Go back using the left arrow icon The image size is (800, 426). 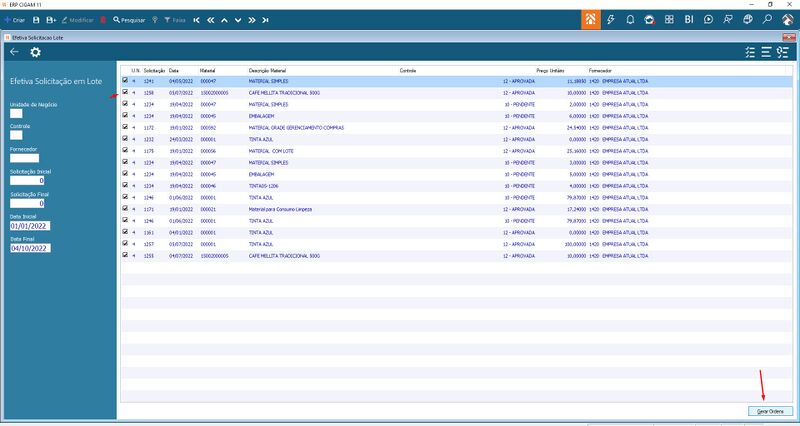14,52
